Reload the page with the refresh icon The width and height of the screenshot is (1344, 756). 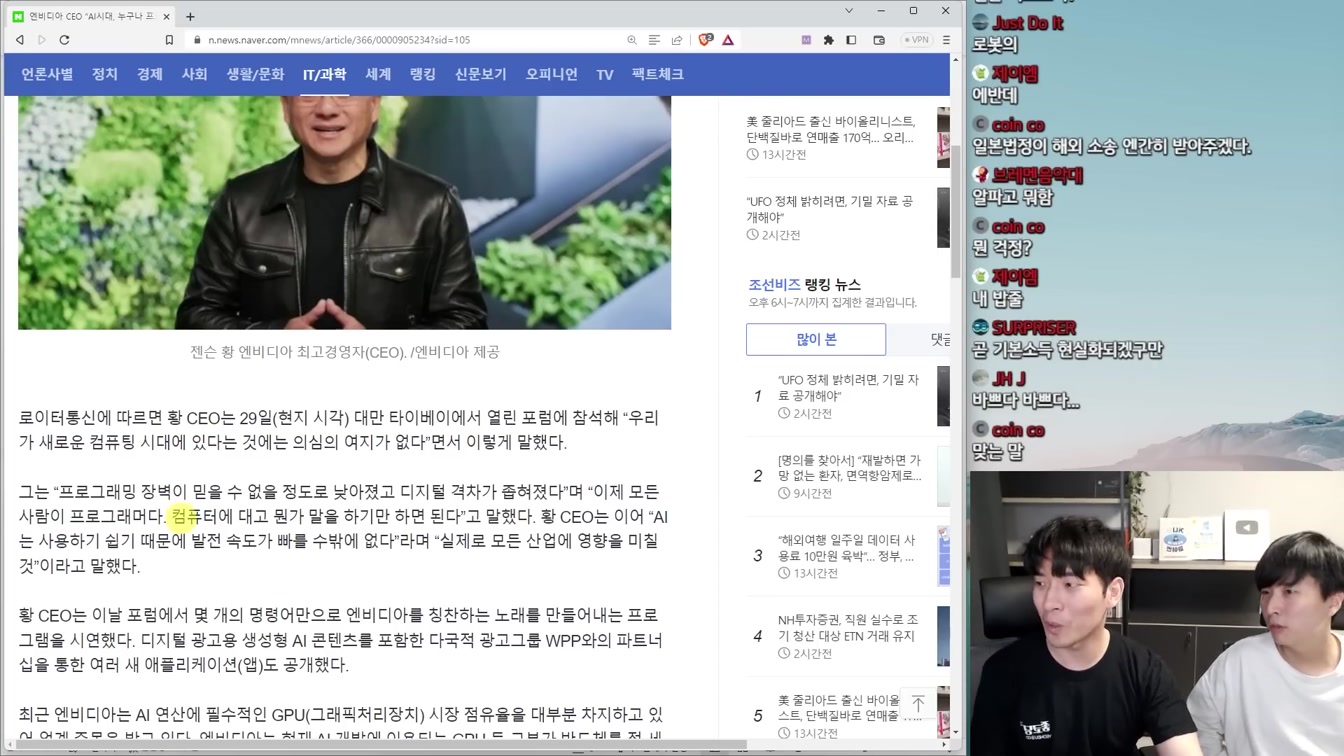pos(64,40)
